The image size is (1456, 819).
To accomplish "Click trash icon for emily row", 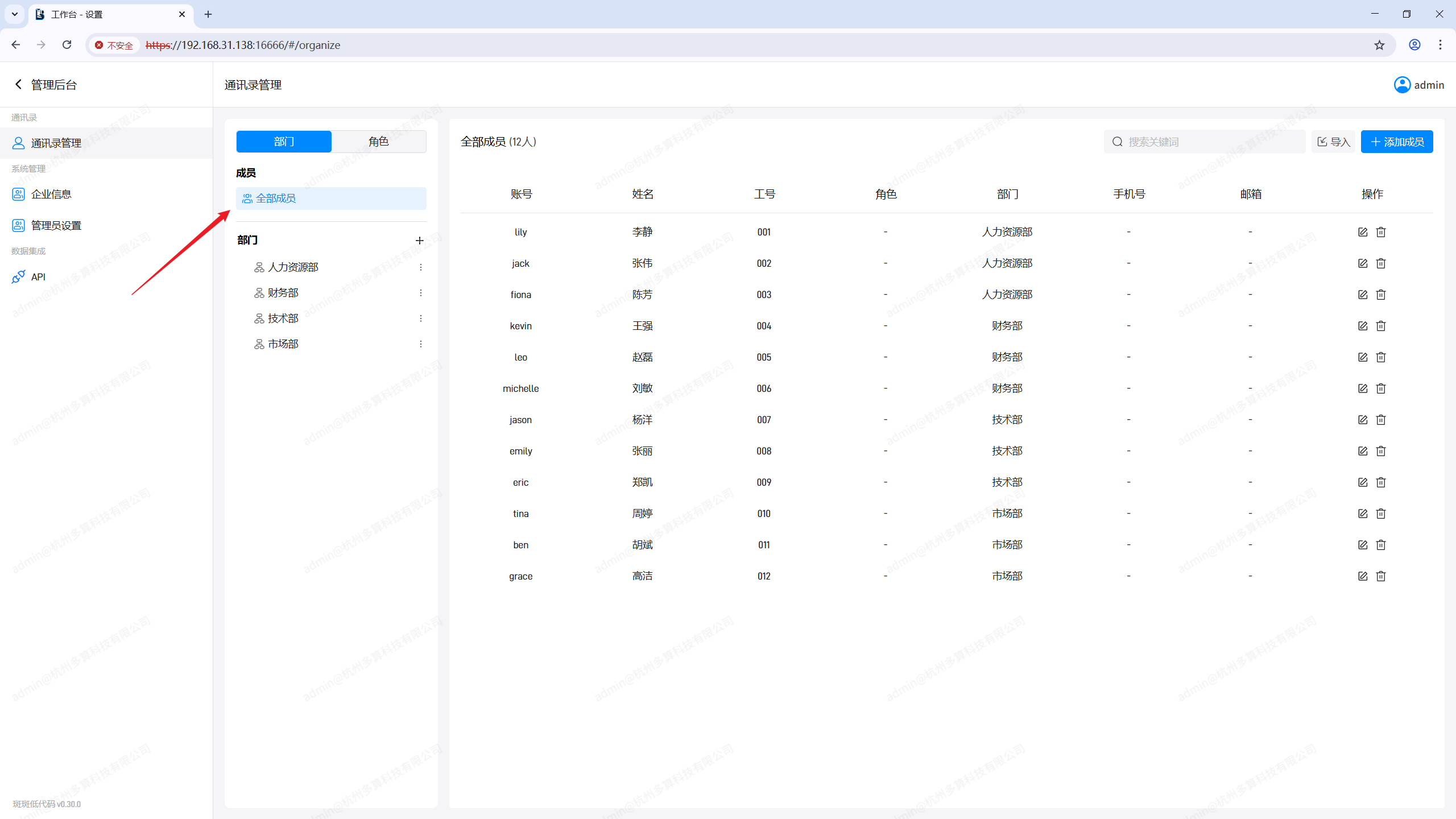I will click(1381, 451).
